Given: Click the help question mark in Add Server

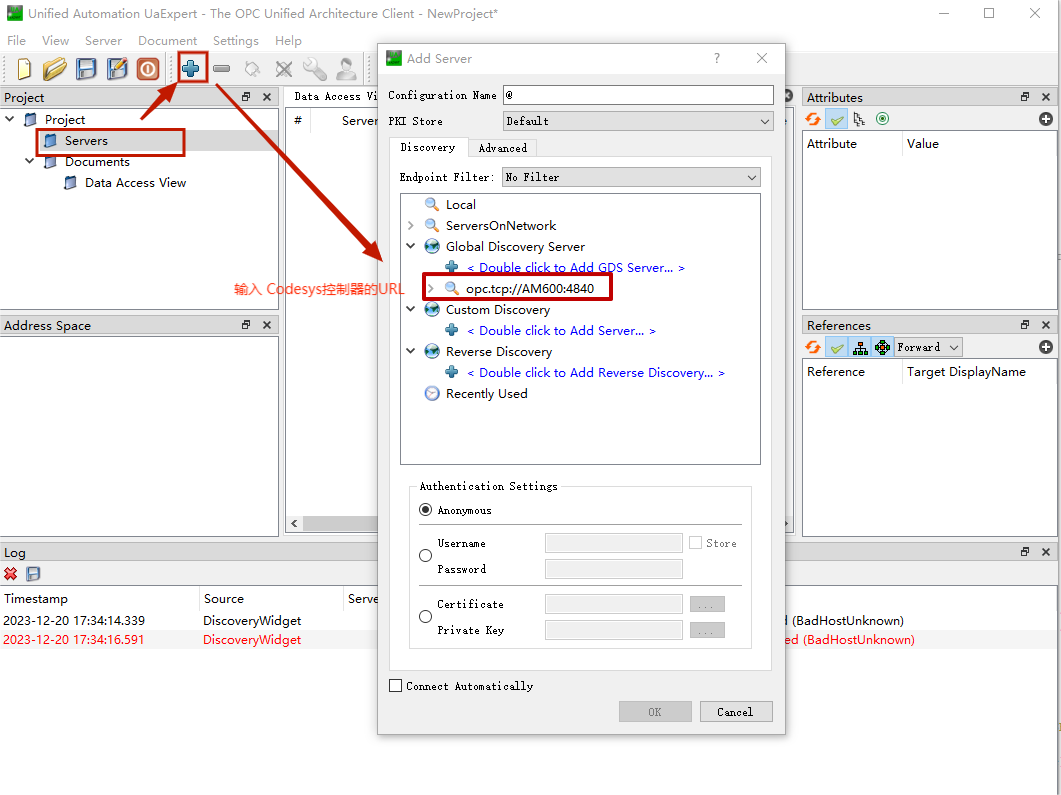Looking at the screenshot, I should [717, 58].
